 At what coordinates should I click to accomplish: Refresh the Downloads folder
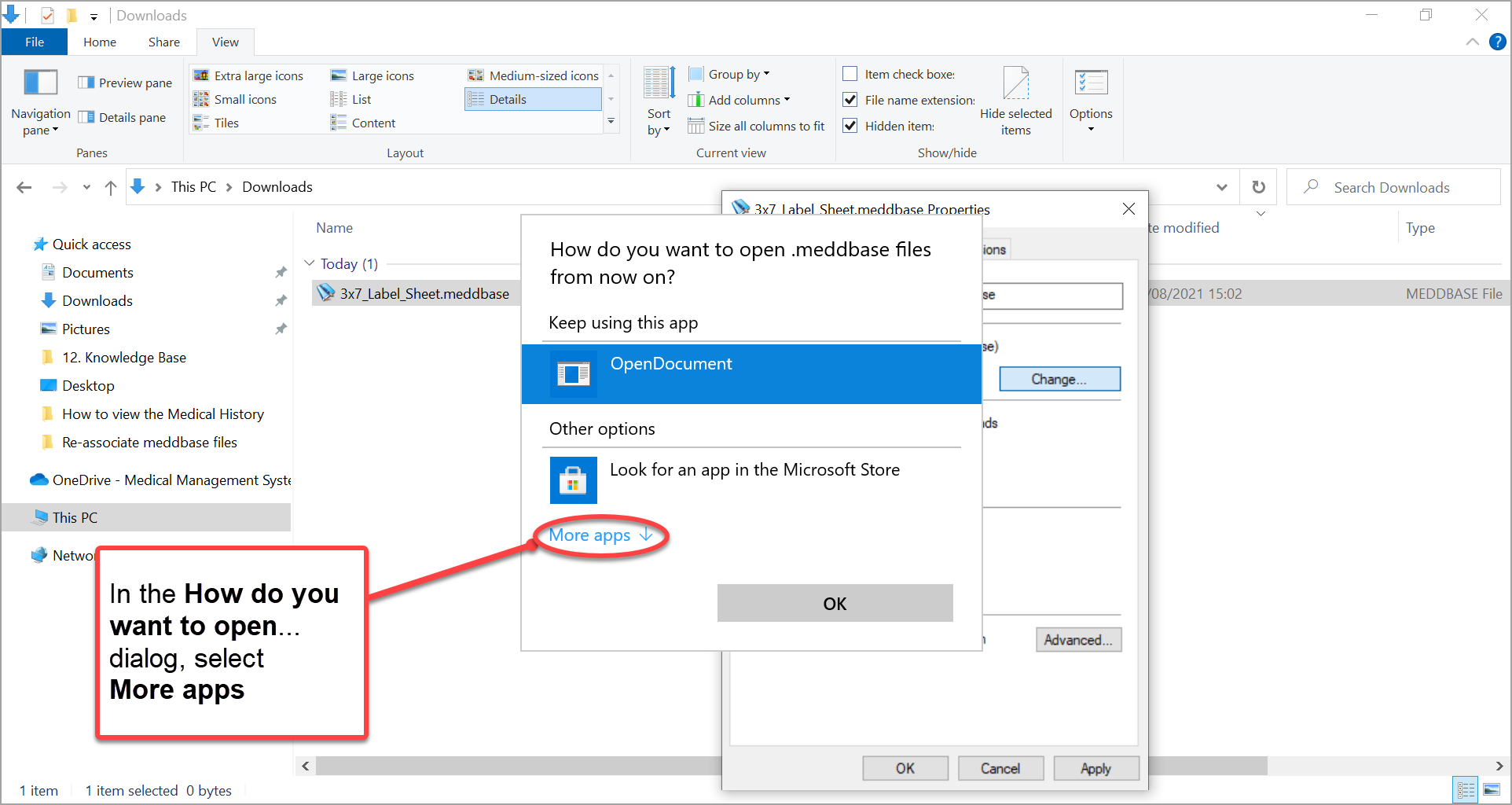[1258, 187]
